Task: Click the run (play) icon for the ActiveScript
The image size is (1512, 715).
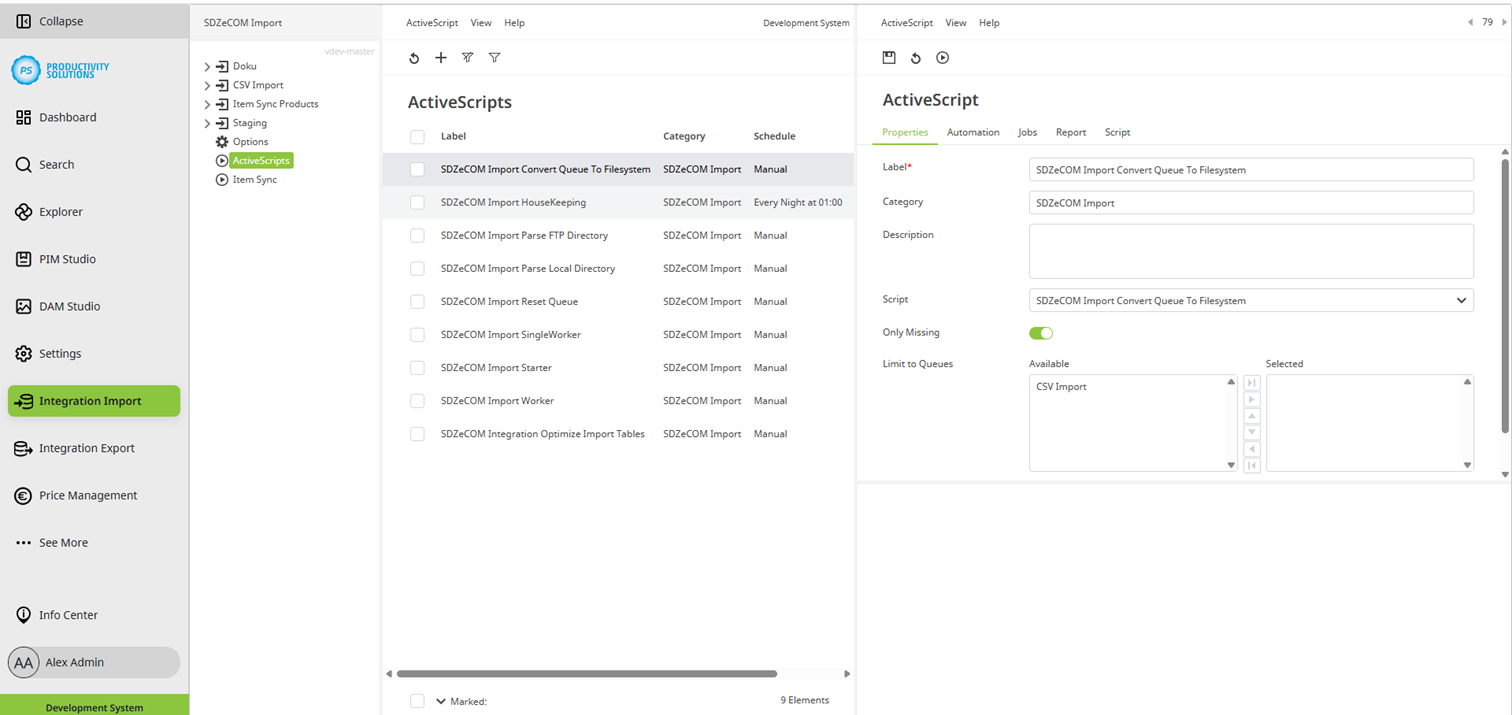Action: (x=942, y=57)
